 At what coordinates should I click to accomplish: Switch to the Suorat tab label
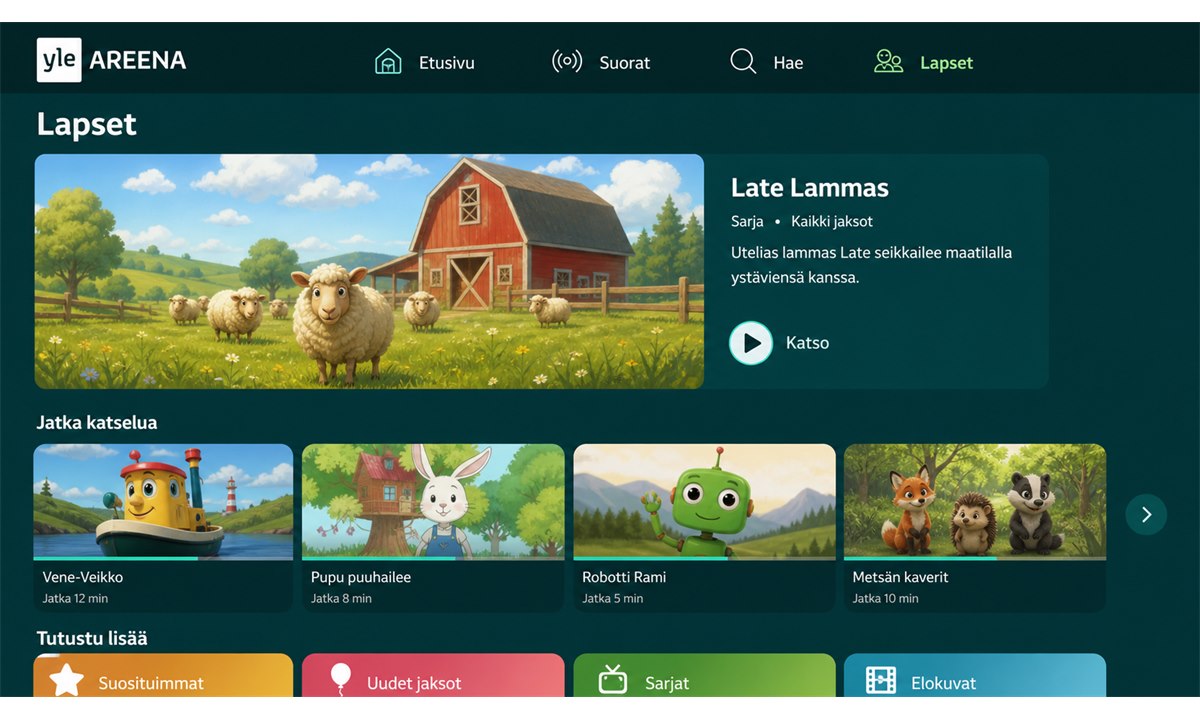pyautogui.click(x=625, y=63)
